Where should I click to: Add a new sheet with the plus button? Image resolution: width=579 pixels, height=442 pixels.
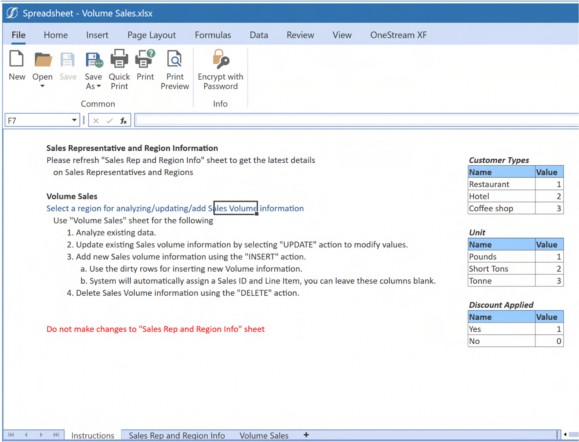coord(306,435)
